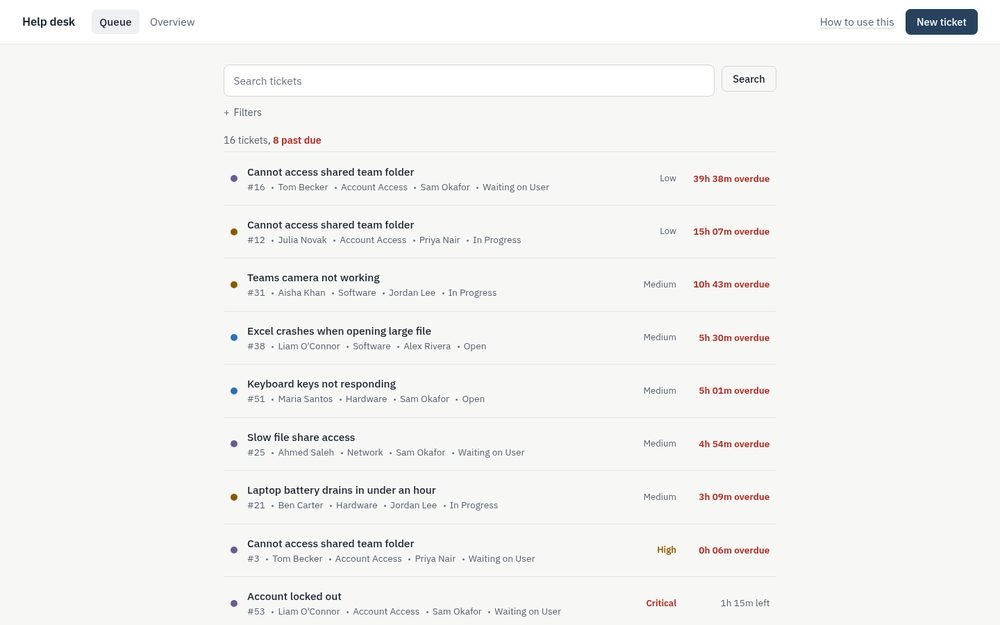Click 1h 15m left on ticket #53

tap(745, 603)
